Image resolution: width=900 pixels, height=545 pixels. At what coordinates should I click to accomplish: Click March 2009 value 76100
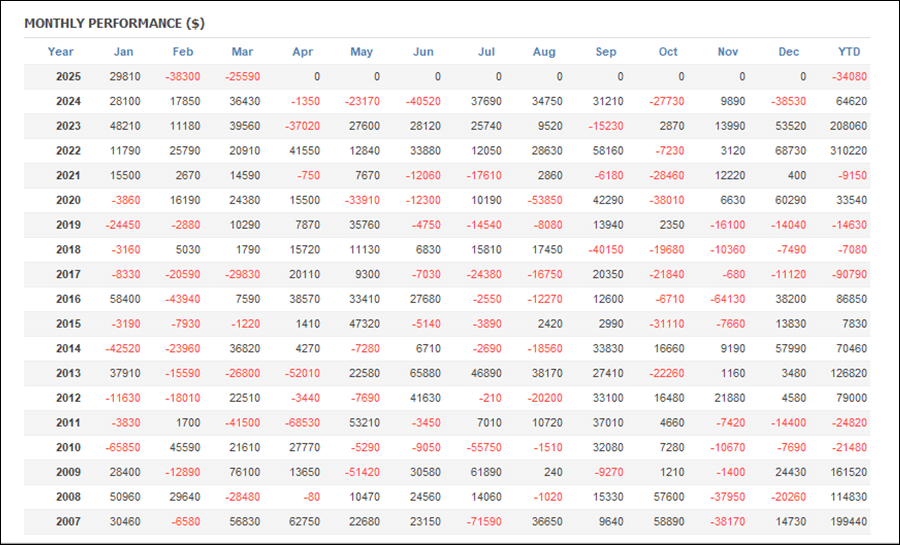point(245,472)
